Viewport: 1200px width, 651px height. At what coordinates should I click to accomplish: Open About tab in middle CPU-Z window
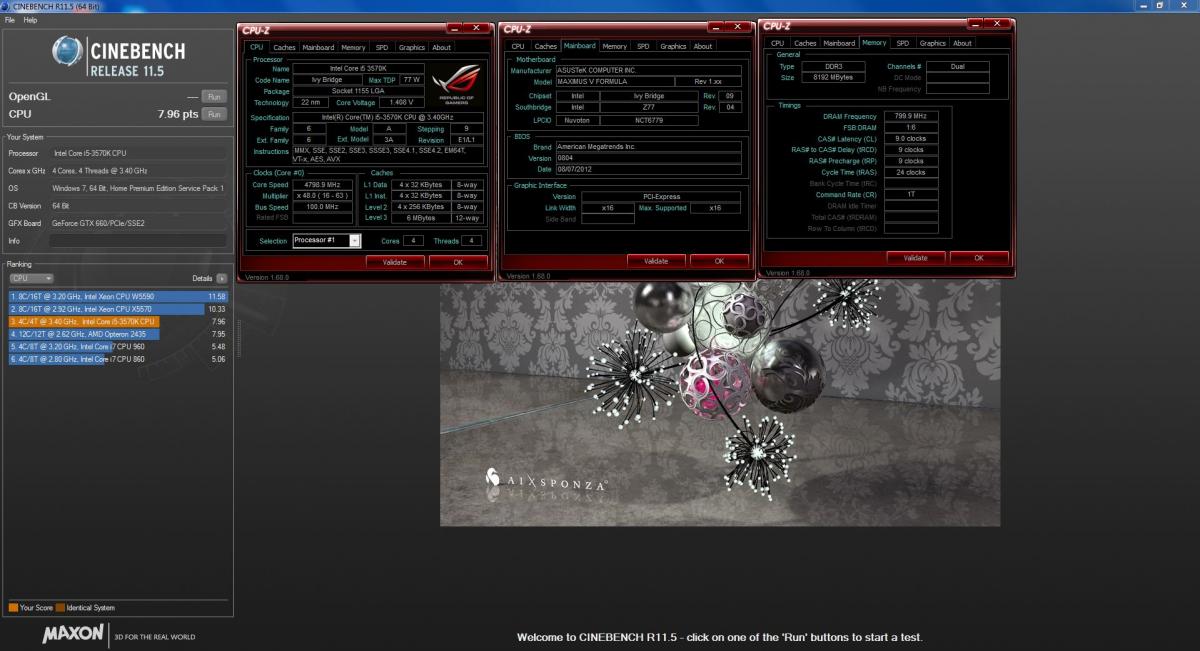(x=703, y=46)
